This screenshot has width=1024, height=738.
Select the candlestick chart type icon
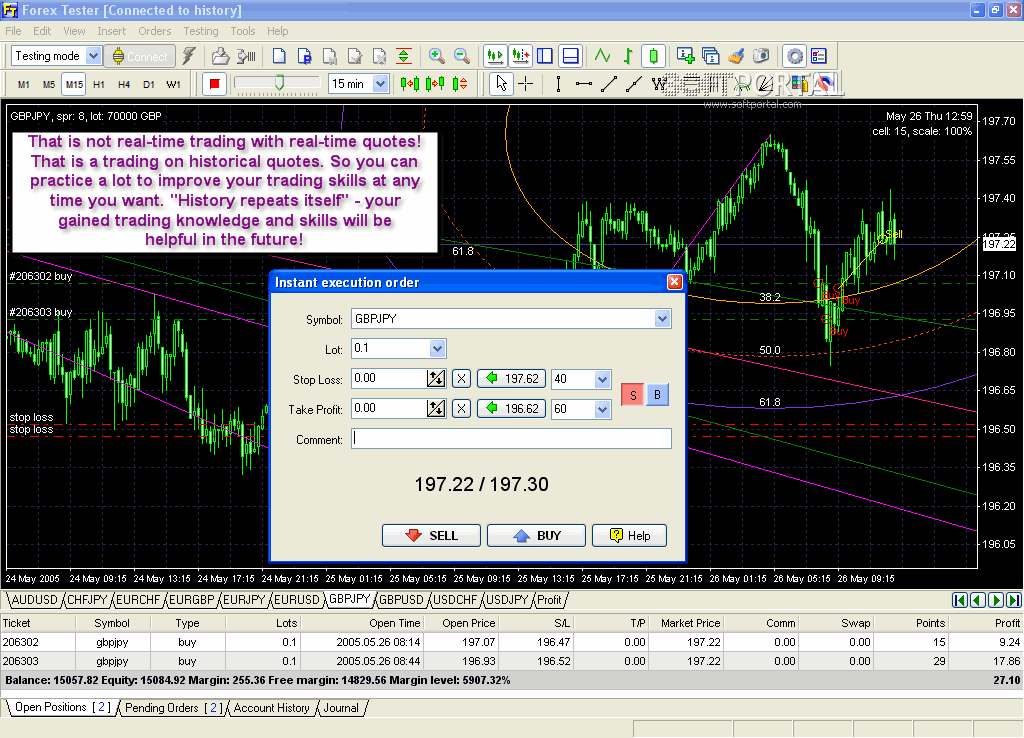click(x=653, y=56)
